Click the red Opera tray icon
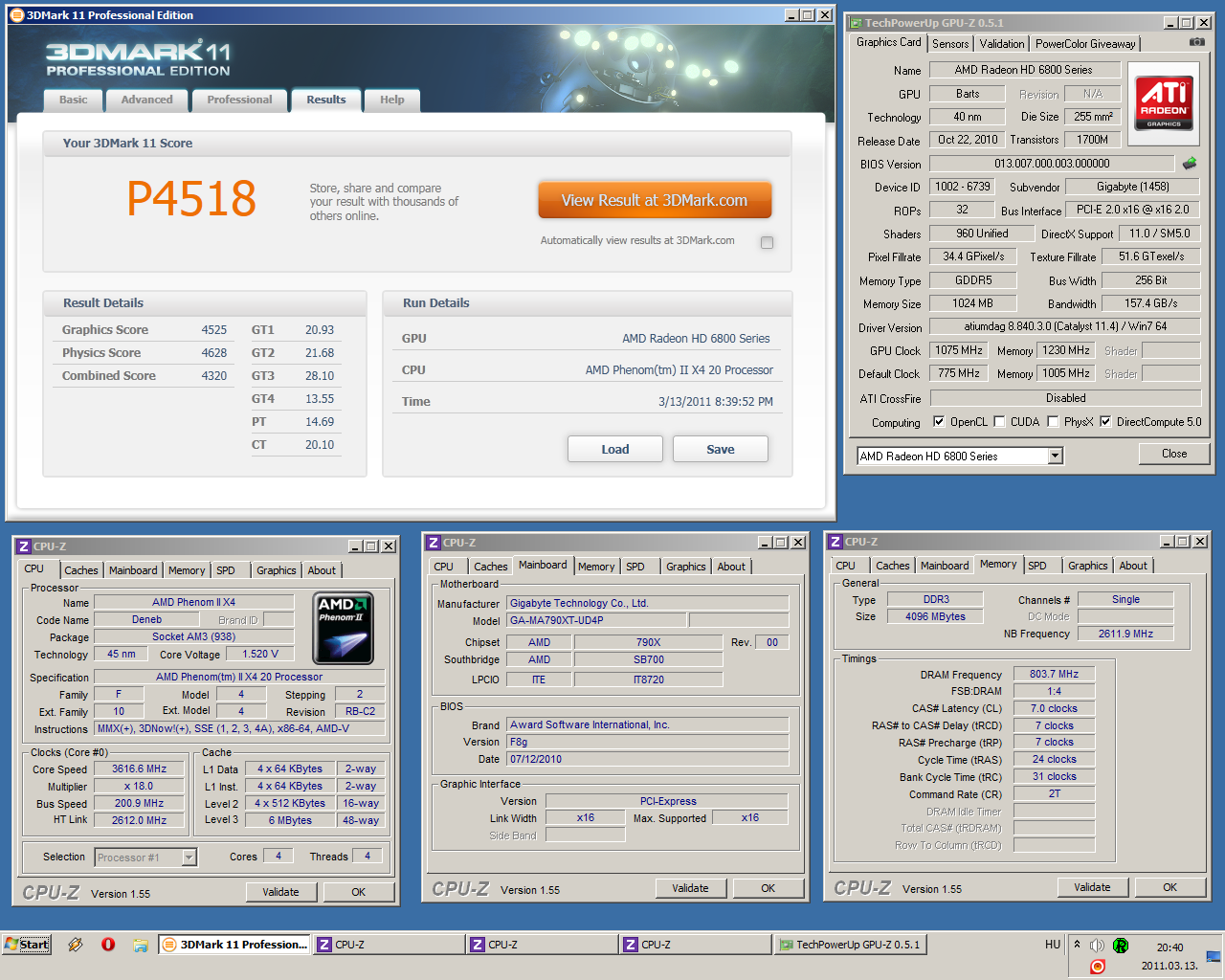Viewport: 1225px width, 980px height. (1098, 967)
